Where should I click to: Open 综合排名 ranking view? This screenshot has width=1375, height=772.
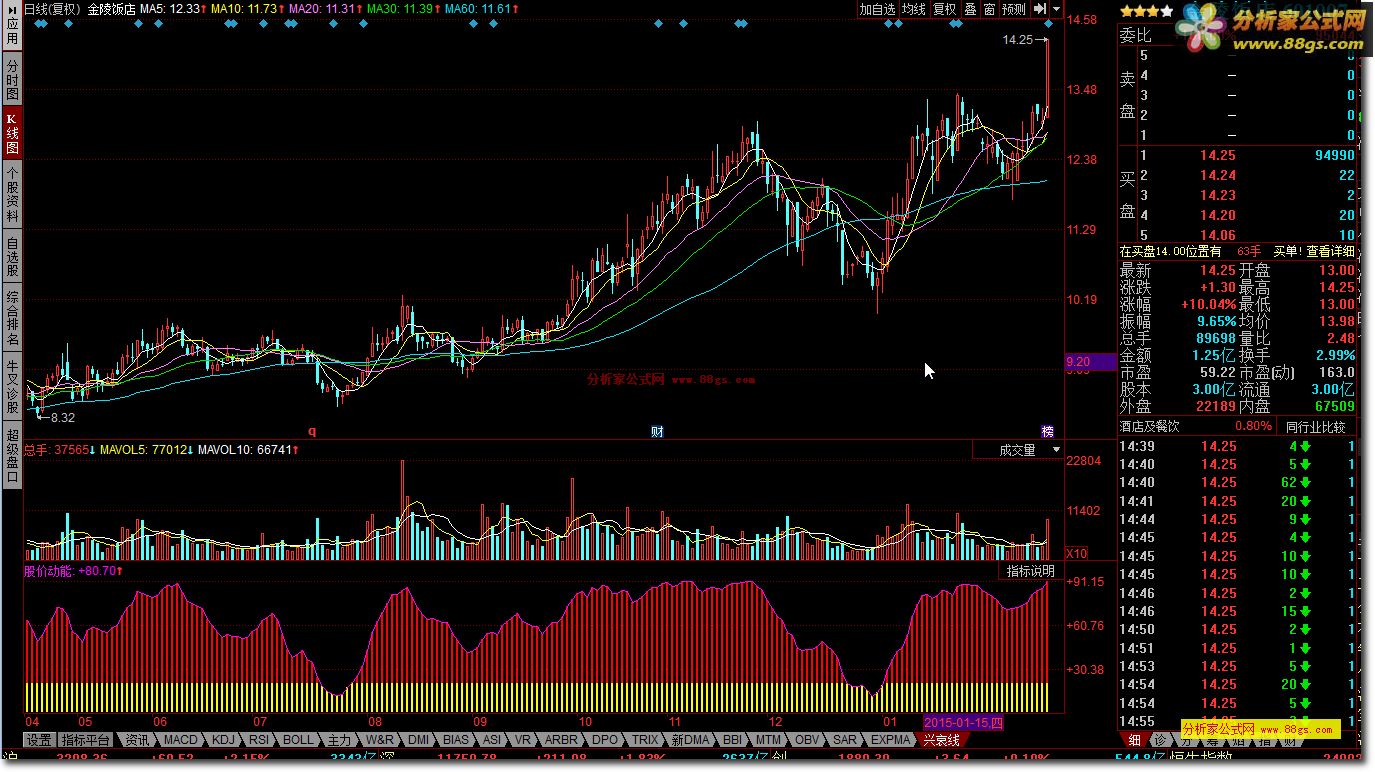tap(12, 319)
